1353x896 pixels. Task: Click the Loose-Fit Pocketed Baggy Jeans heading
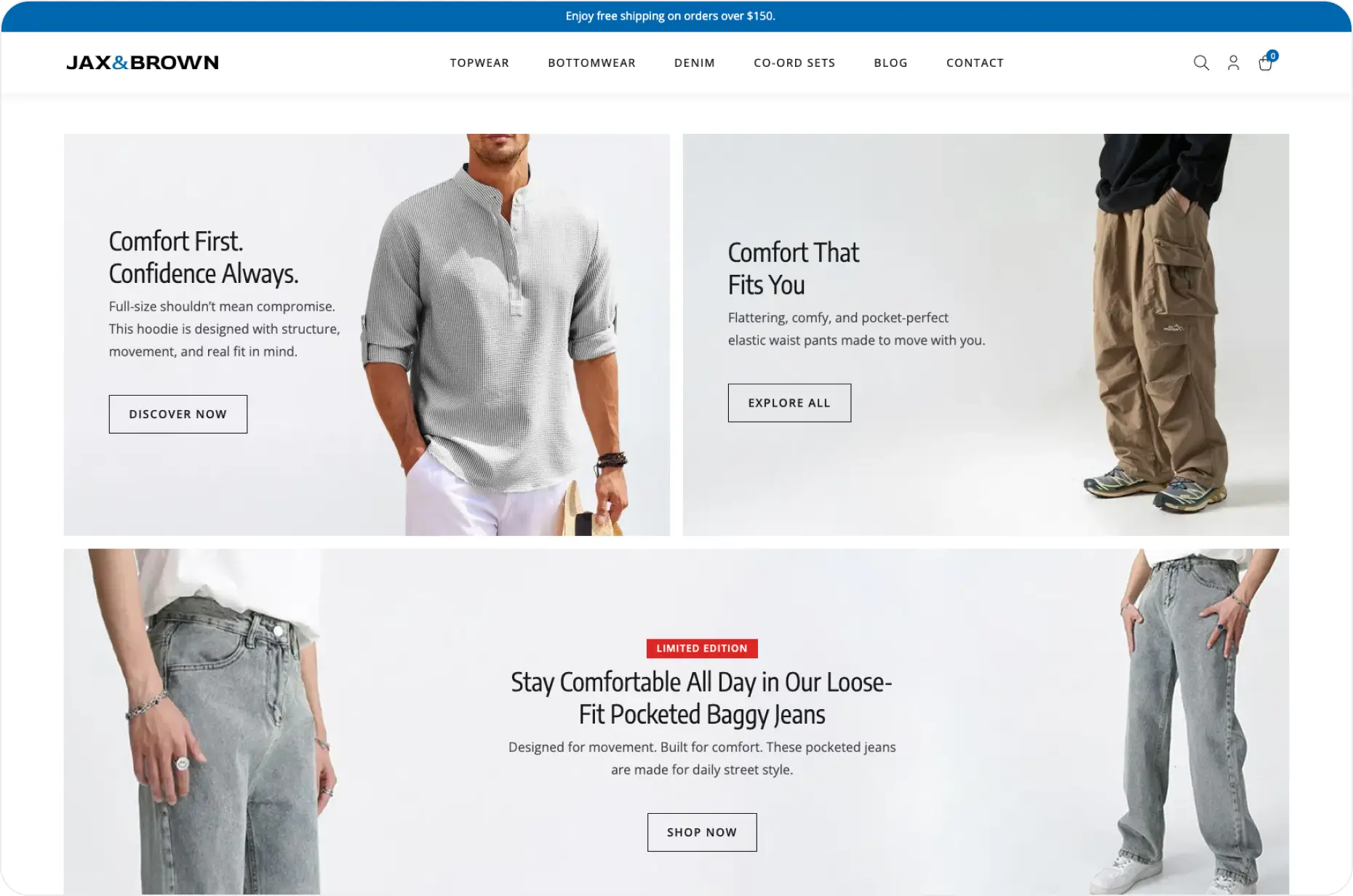(702, 698)
